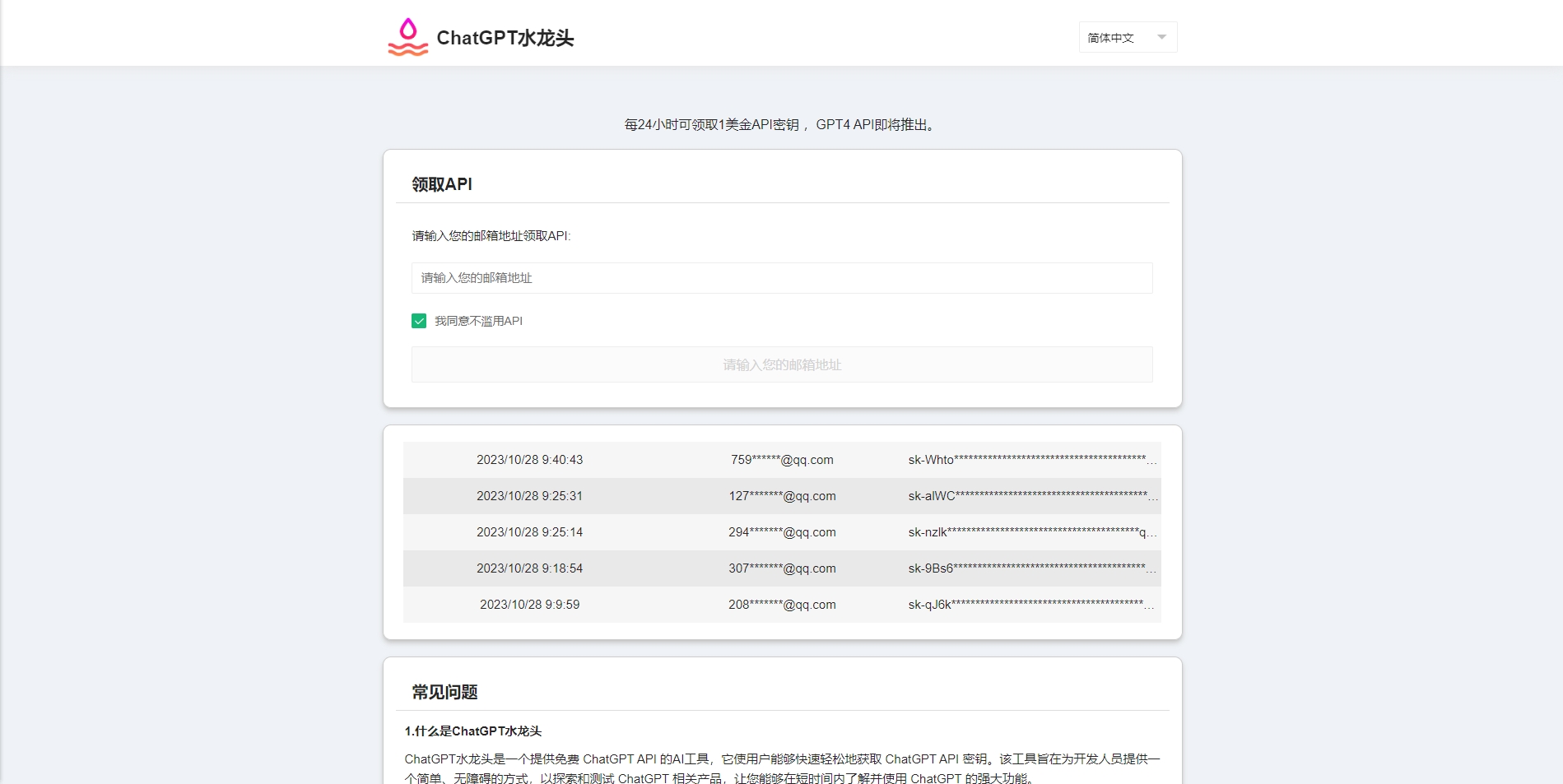This screenshot has width=1563, height=784.
Task: Click the 领取API section heading
Action: [442, 184]
